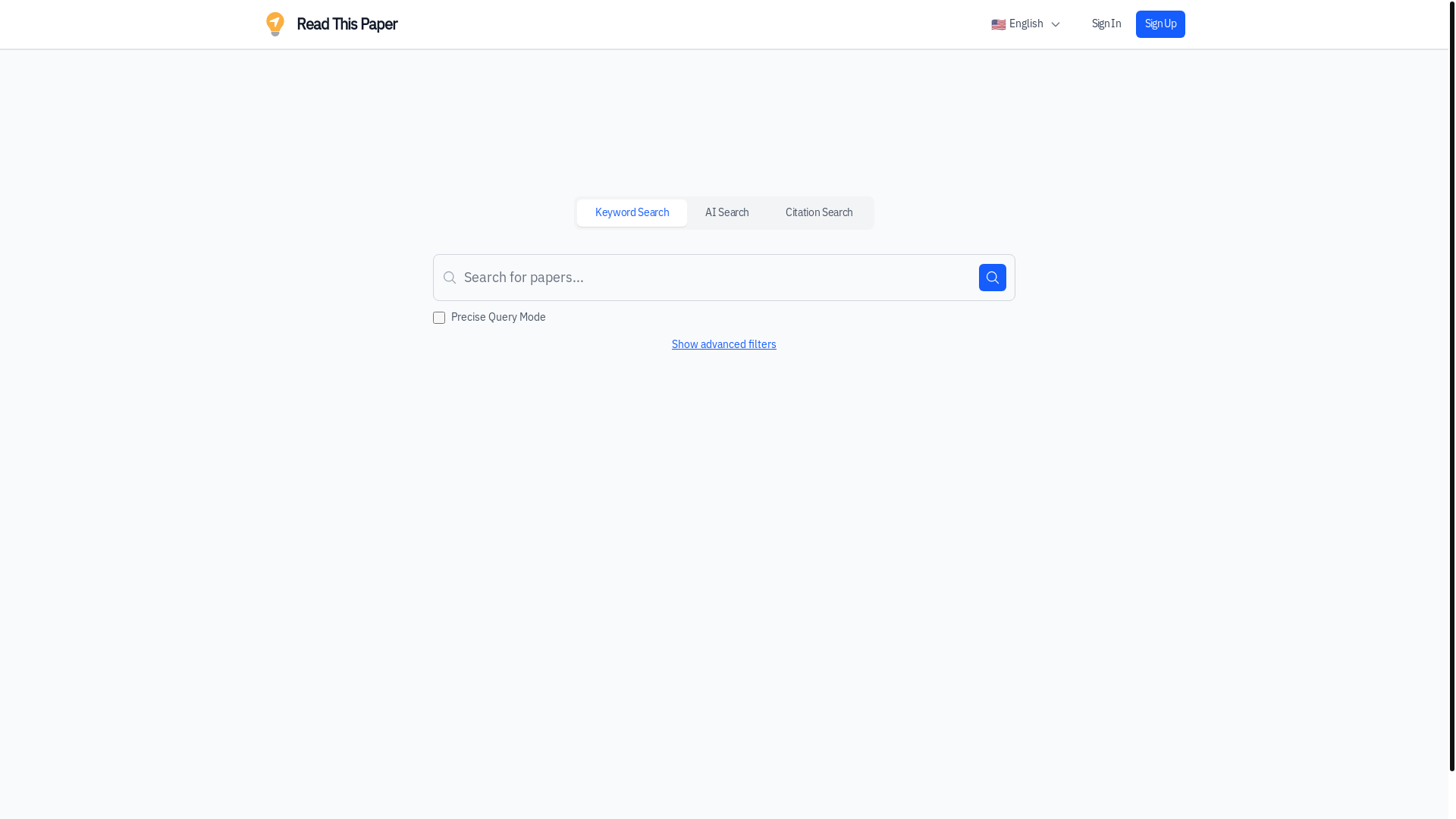Enable the Precise Query Mode checkbox
The image size is (1456, 819).
(x=439, y=318)
